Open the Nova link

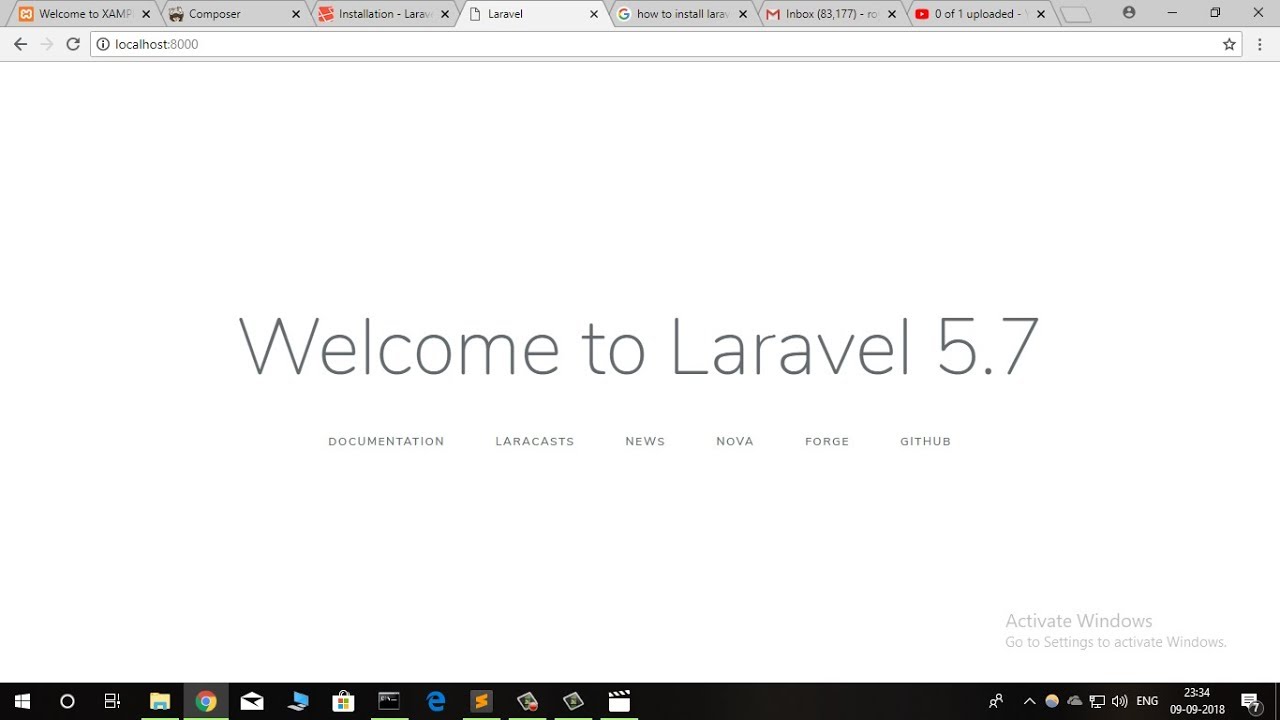735,441
